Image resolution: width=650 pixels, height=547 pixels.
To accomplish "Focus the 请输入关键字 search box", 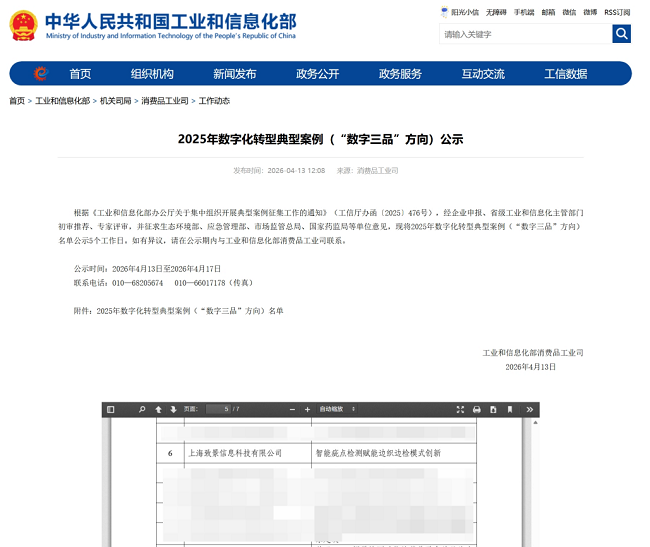I will (526, 34).
